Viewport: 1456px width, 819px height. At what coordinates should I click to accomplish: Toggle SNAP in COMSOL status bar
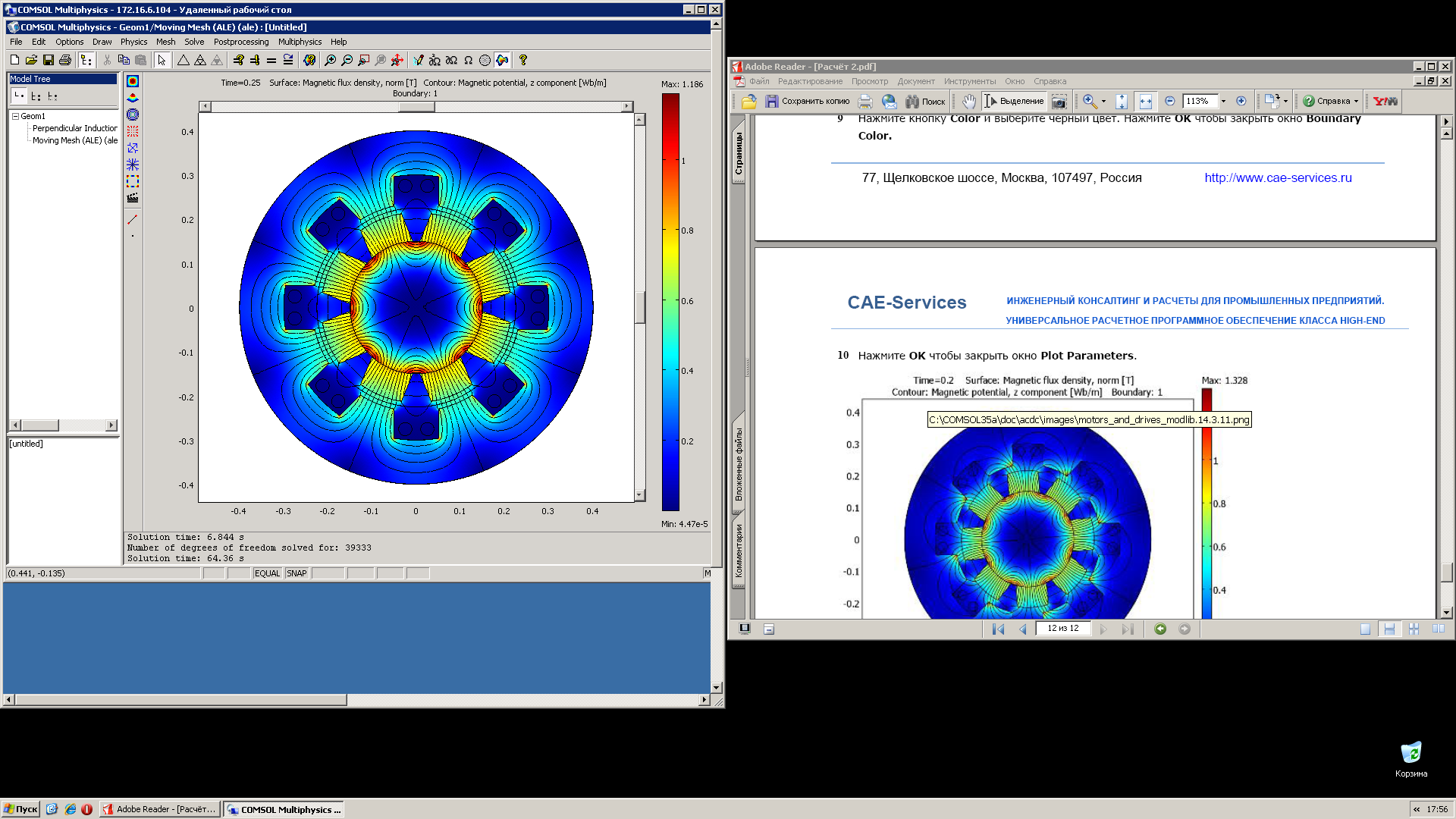297,573
